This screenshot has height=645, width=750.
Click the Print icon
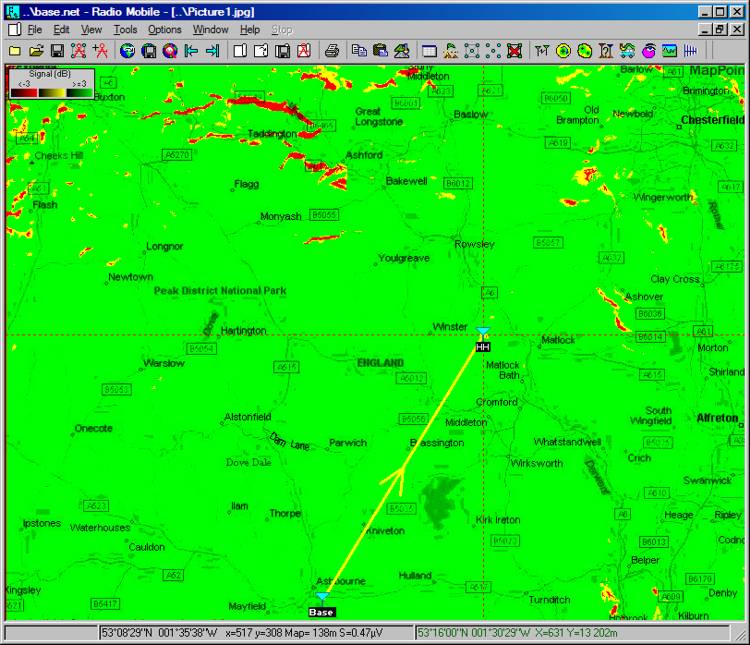pos(331,51)
